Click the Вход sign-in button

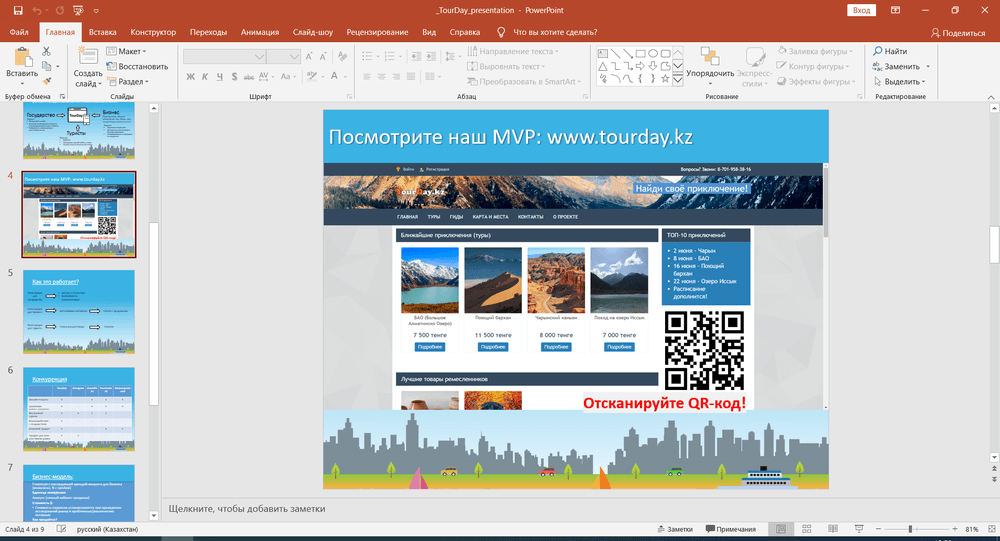[x=862, y=10]
